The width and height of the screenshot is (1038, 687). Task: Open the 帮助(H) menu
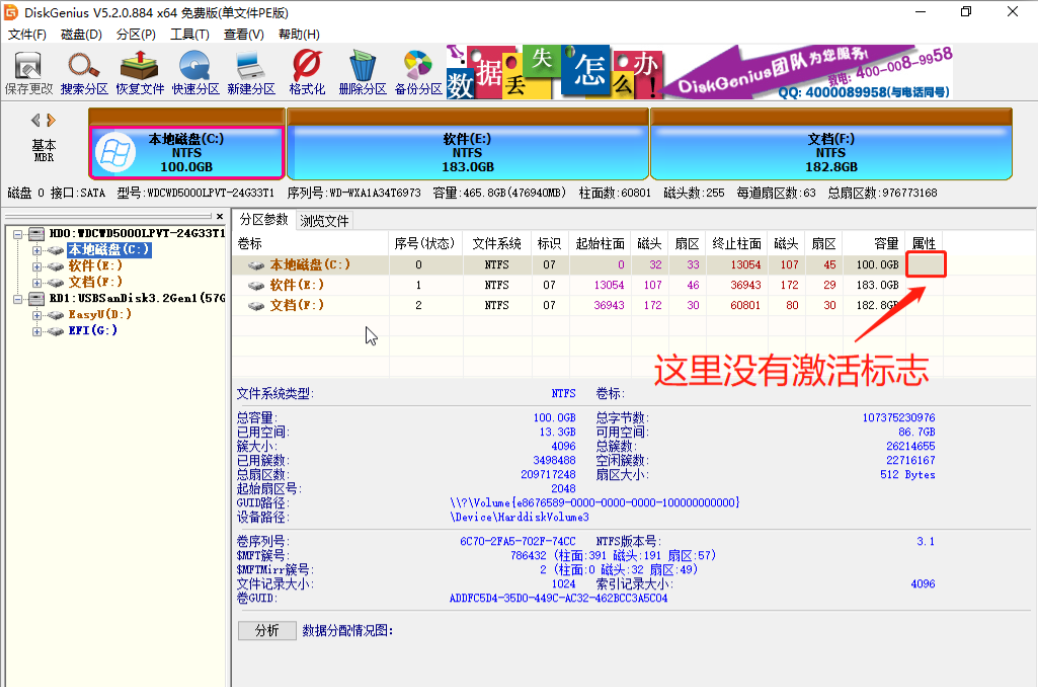tap(299, 34)
